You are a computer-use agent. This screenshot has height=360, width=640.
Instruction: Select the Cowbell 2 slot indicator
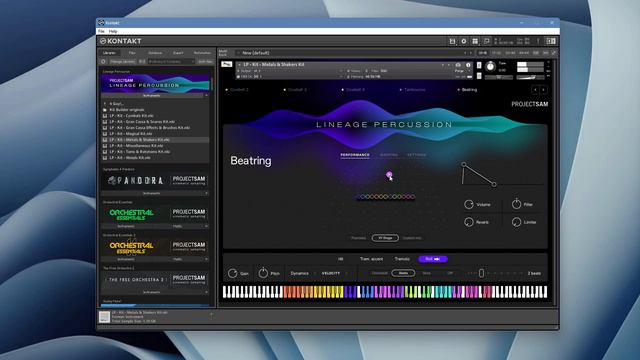pos(237,90)
